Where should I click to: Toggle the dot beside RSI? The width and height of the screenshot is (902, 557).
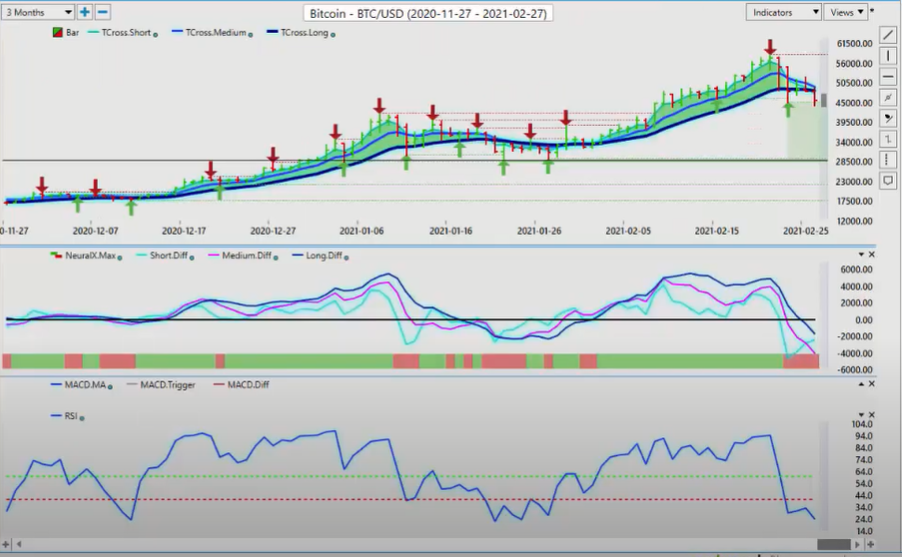click(82, 418)
